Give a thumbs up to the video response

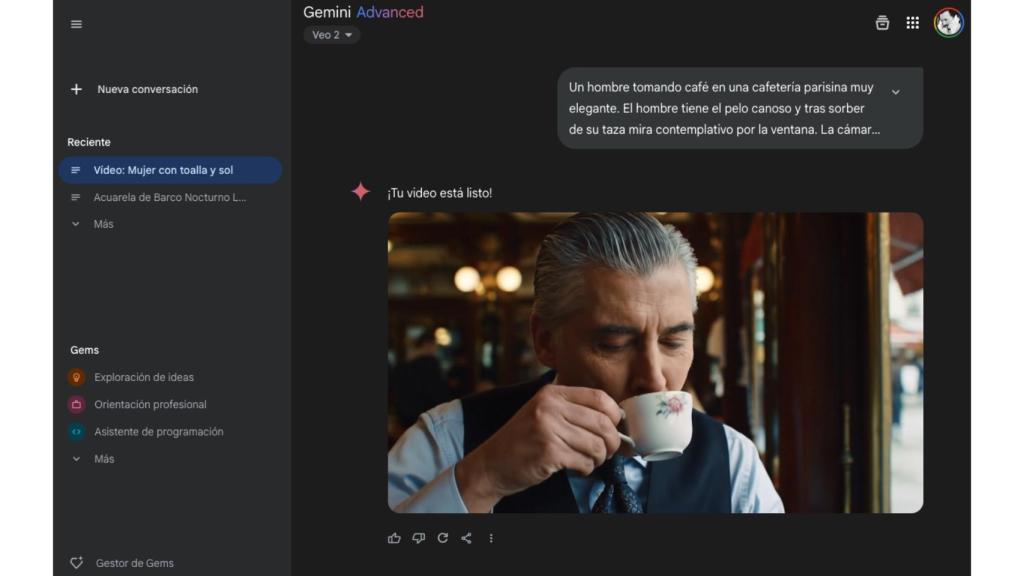click(x=394, y=538)
